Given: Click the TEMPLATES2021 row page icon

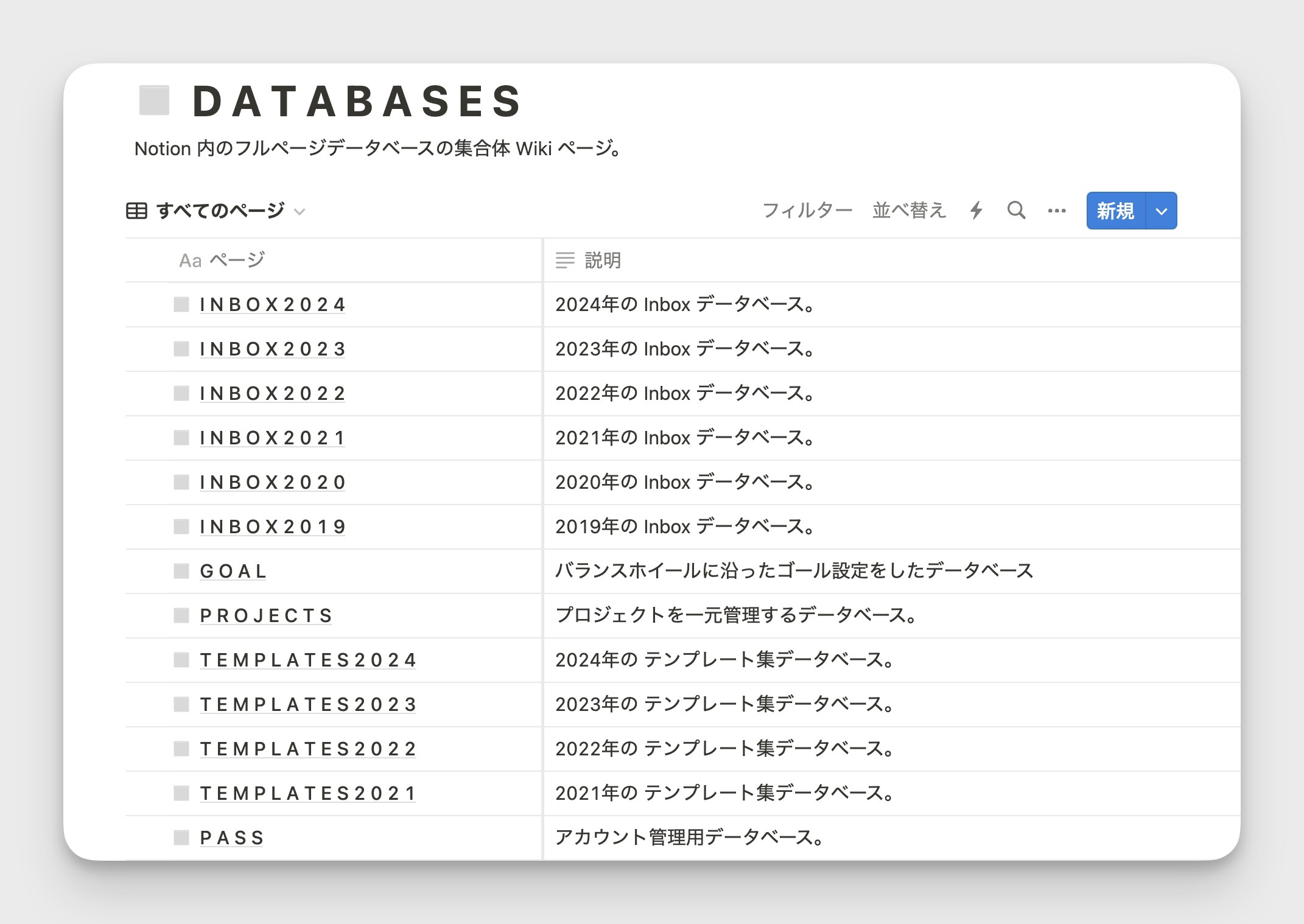Looking at the screenshot, I should 181,793.
